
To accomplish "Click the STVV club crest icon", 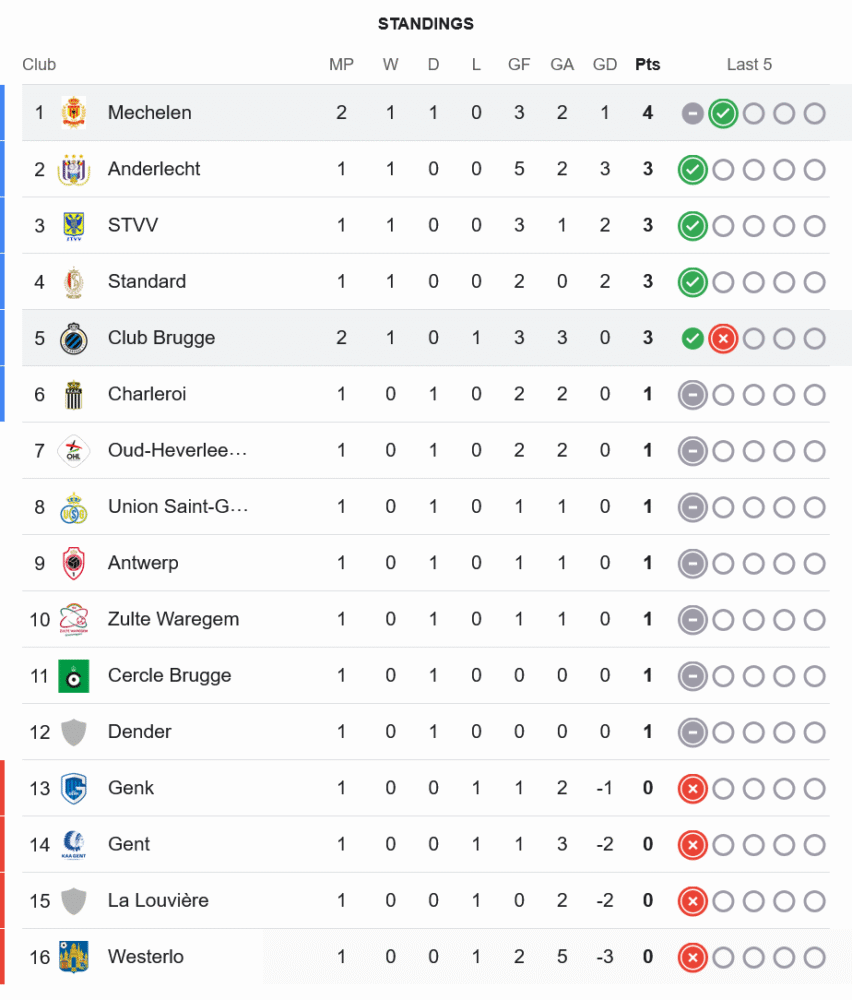I will pyautogui.click(x=74, y=225).
